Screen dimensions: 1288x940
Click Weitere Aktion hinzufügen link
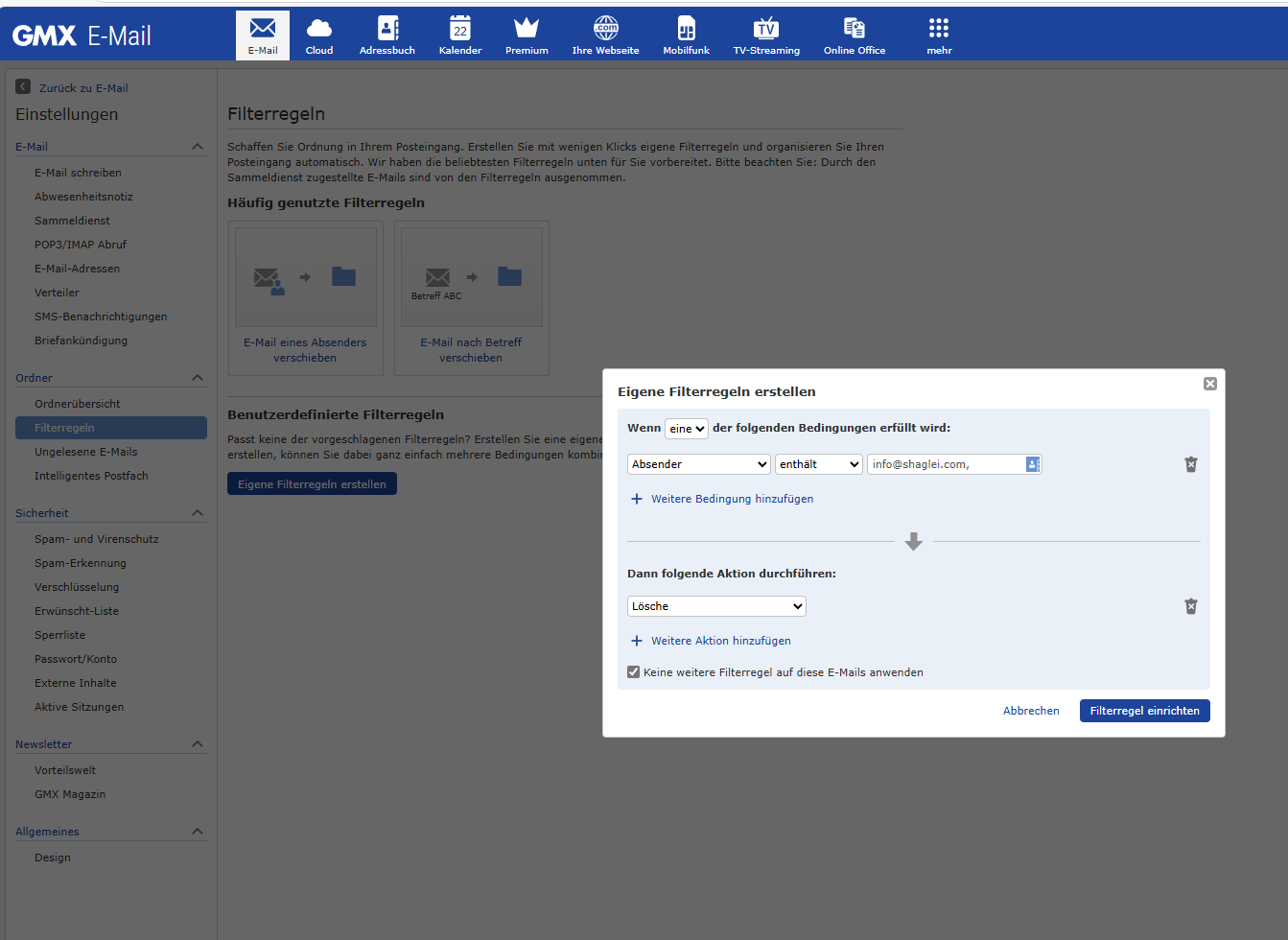click(721, 641)
